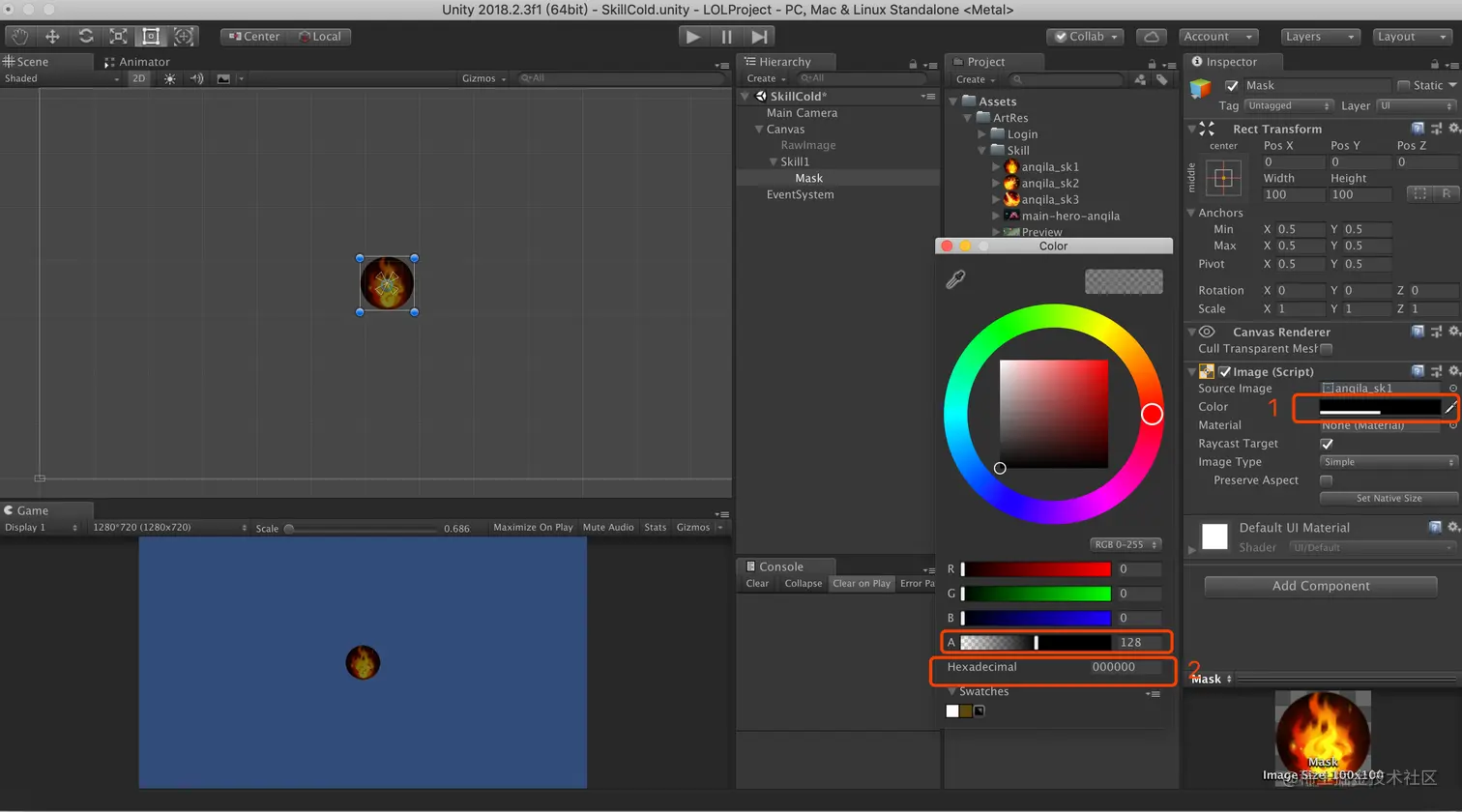Open the Layer UI dropdown

coord(1417,106)
